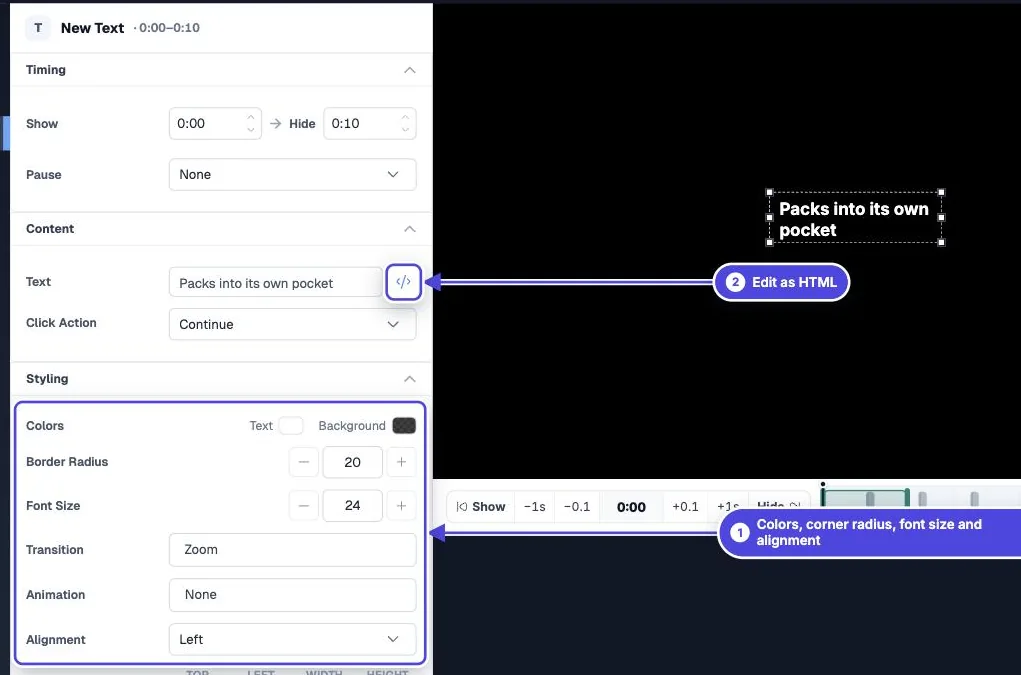Image resolution: width=1021 pixels, height=675 pixels.
Task: Step forward with the +0.1 button
Action: tap(685, 507)
